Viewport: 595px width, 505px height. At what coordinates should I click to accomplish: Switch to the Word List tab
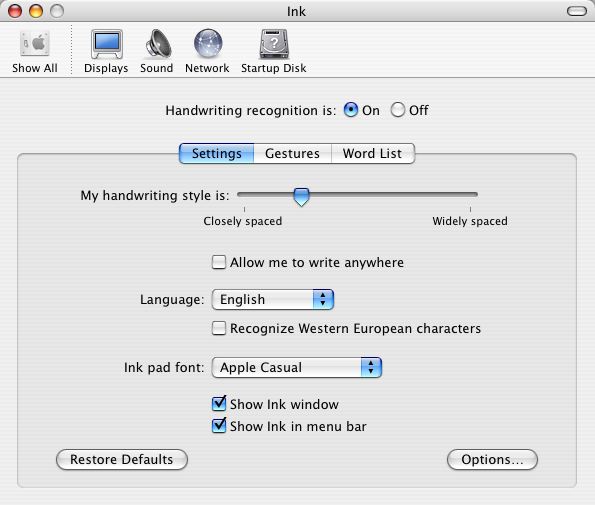[x=373, y=154]
